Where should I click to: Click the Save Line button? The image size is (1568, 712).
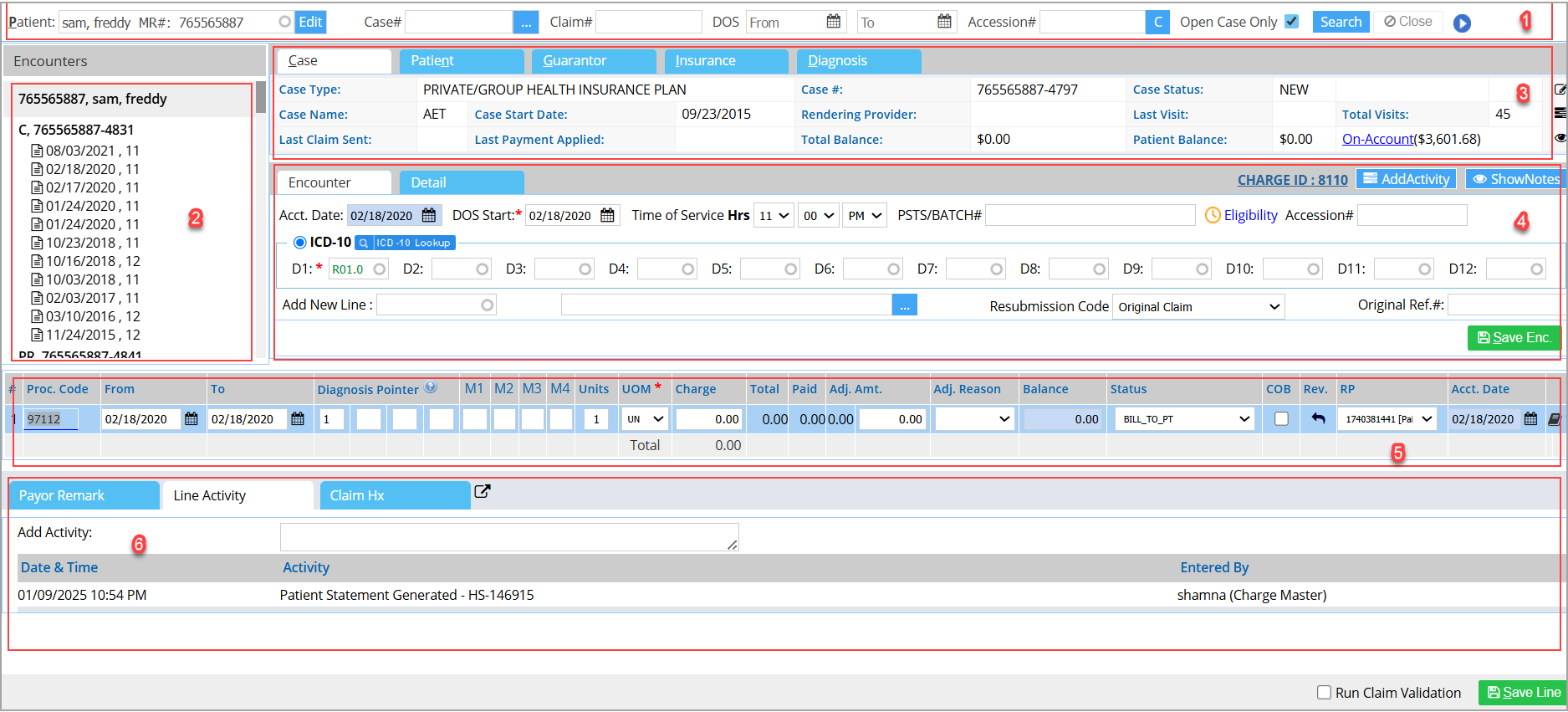pos(1523,692)
